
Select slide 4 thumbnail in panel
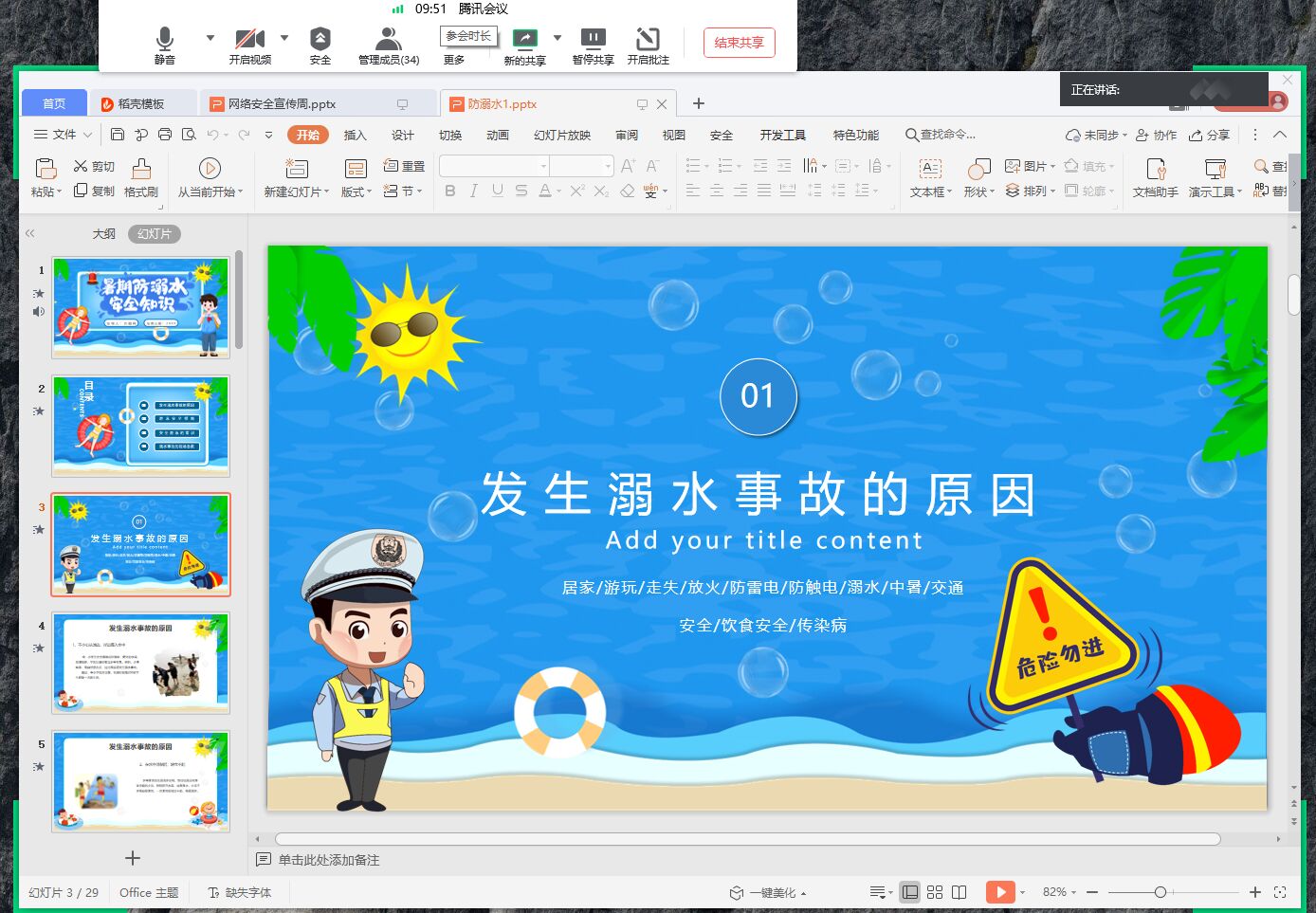[x=140, y=662]
